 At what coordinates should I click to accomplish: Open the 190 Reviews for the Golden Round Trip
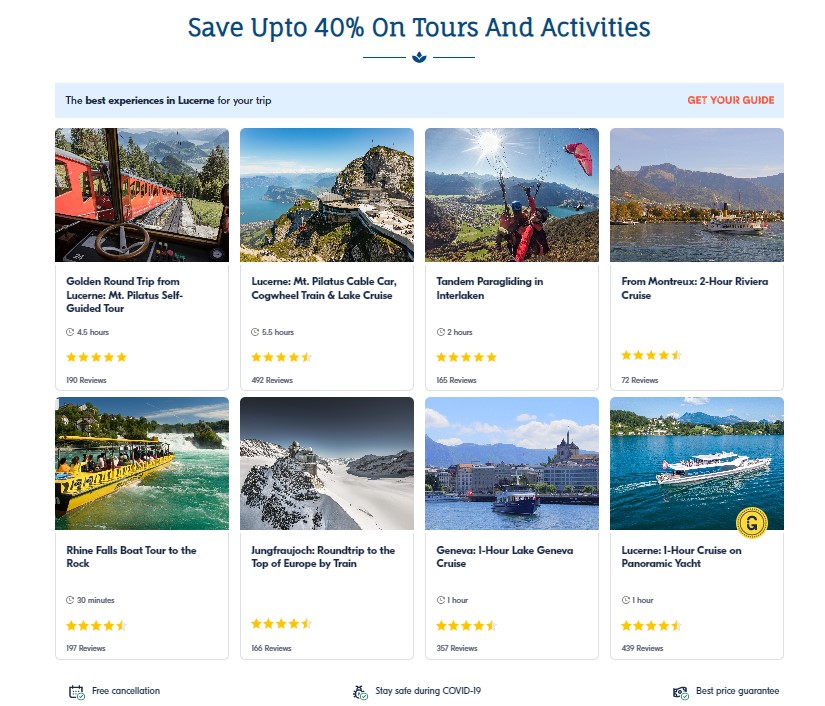[x=85, y=380]
